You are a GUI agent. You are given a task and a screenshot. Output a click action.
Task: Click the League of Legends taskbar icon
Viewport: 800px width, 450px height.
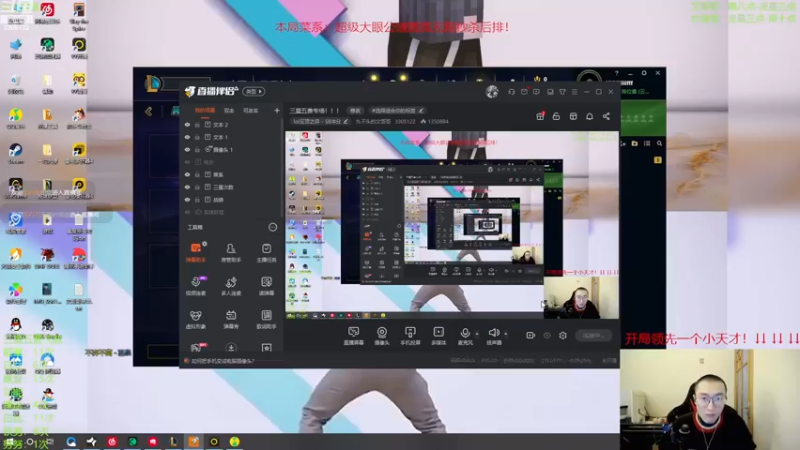pos(173,441)
